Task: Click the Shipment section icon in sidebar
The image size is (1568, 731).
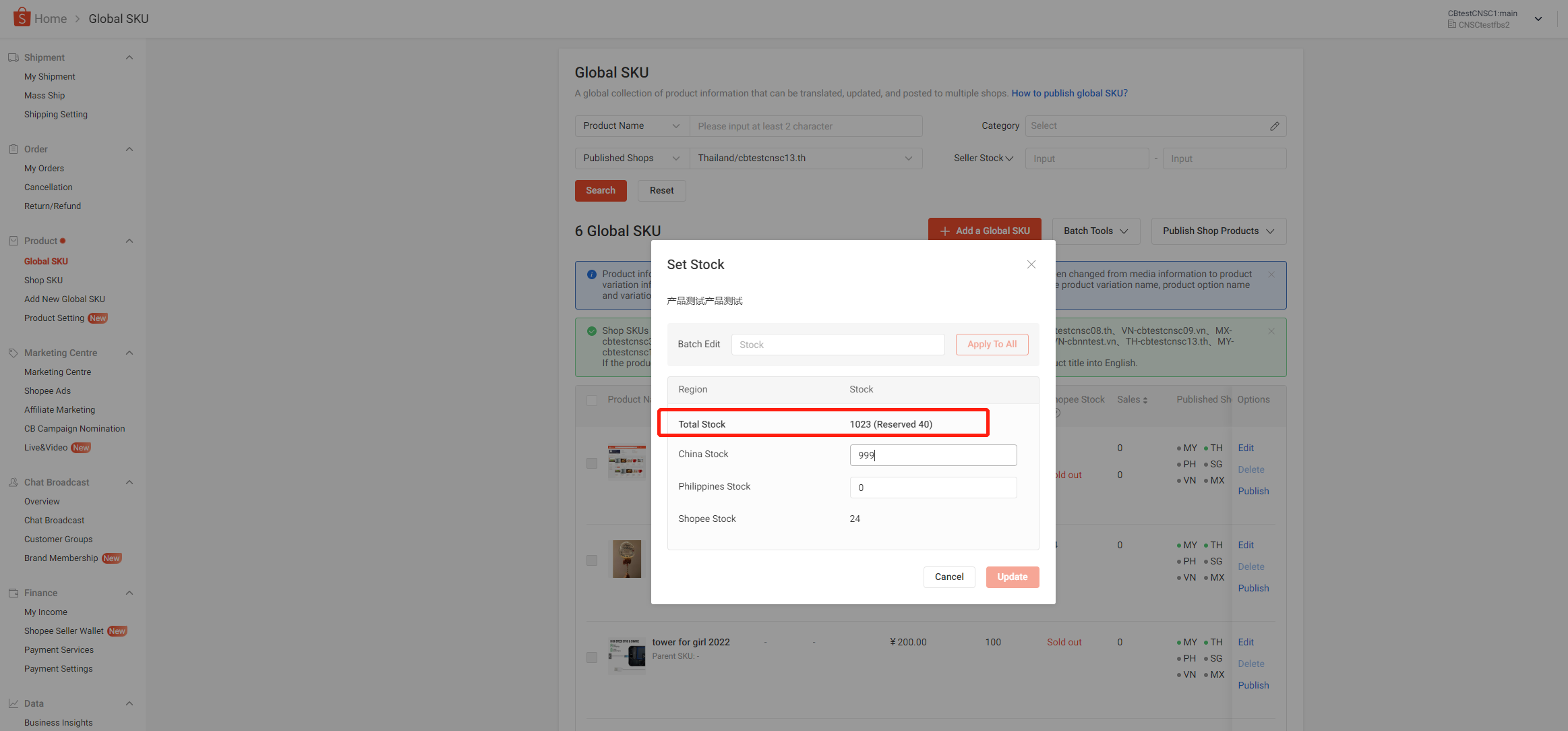Action: (13, 57)
